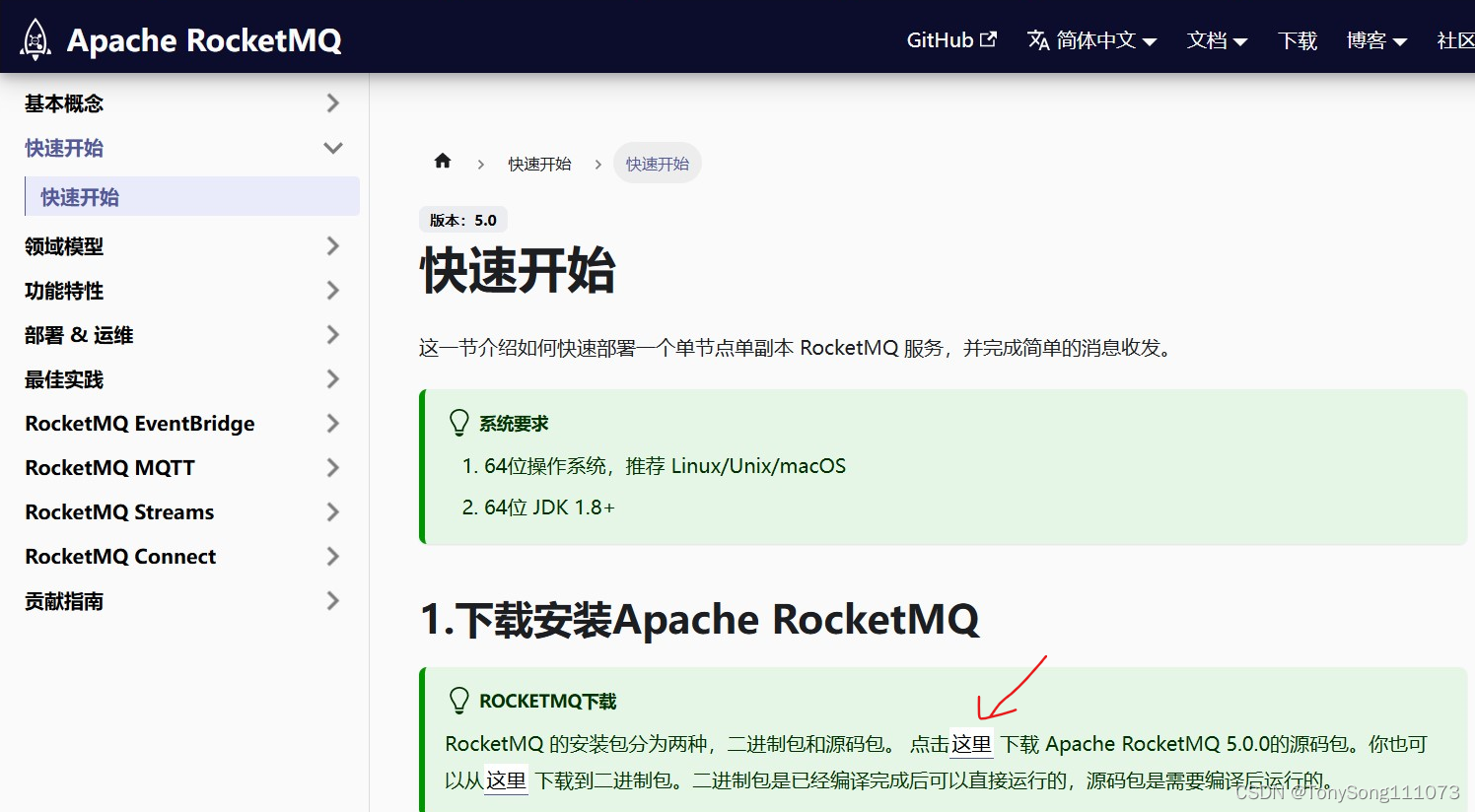This screenshot has width=1475, height=812.
Task: Click the chevron next to 基本概念
Action: pyautogui.click(x=332, y=102)
